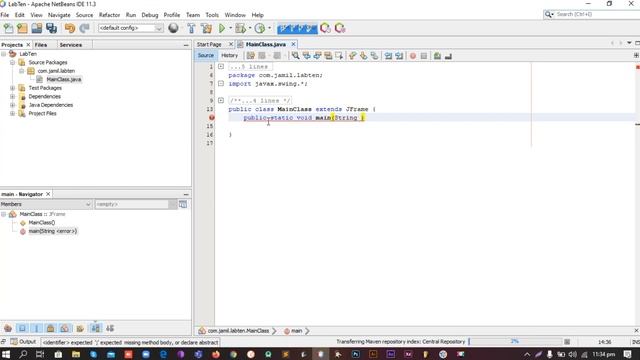The image size is (640, 360).
Task: Select the Source view button
Action: [x=205, y=56]
